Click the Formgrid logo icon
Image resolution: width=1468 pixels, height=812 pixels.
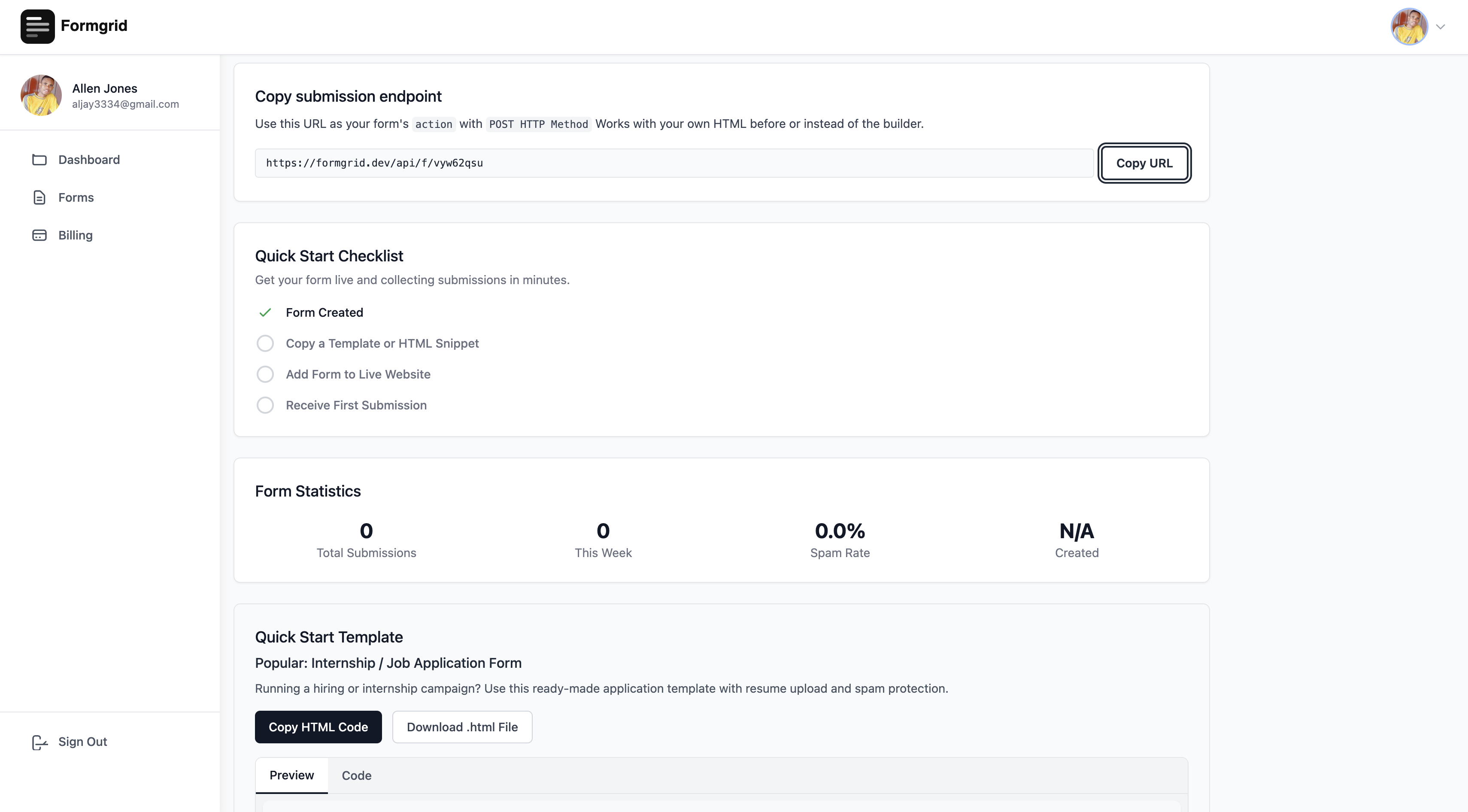38,26
